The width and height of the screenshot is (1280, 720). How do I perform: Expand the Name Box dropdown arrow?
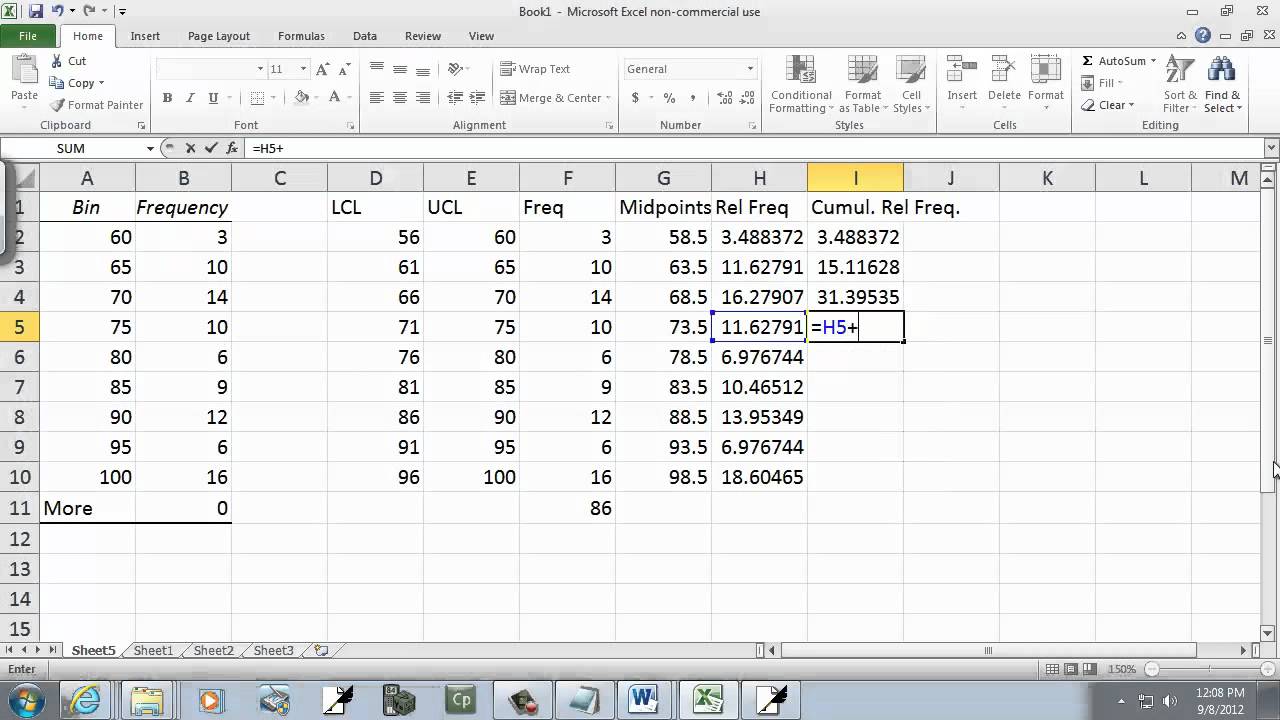tap(150, 148)
